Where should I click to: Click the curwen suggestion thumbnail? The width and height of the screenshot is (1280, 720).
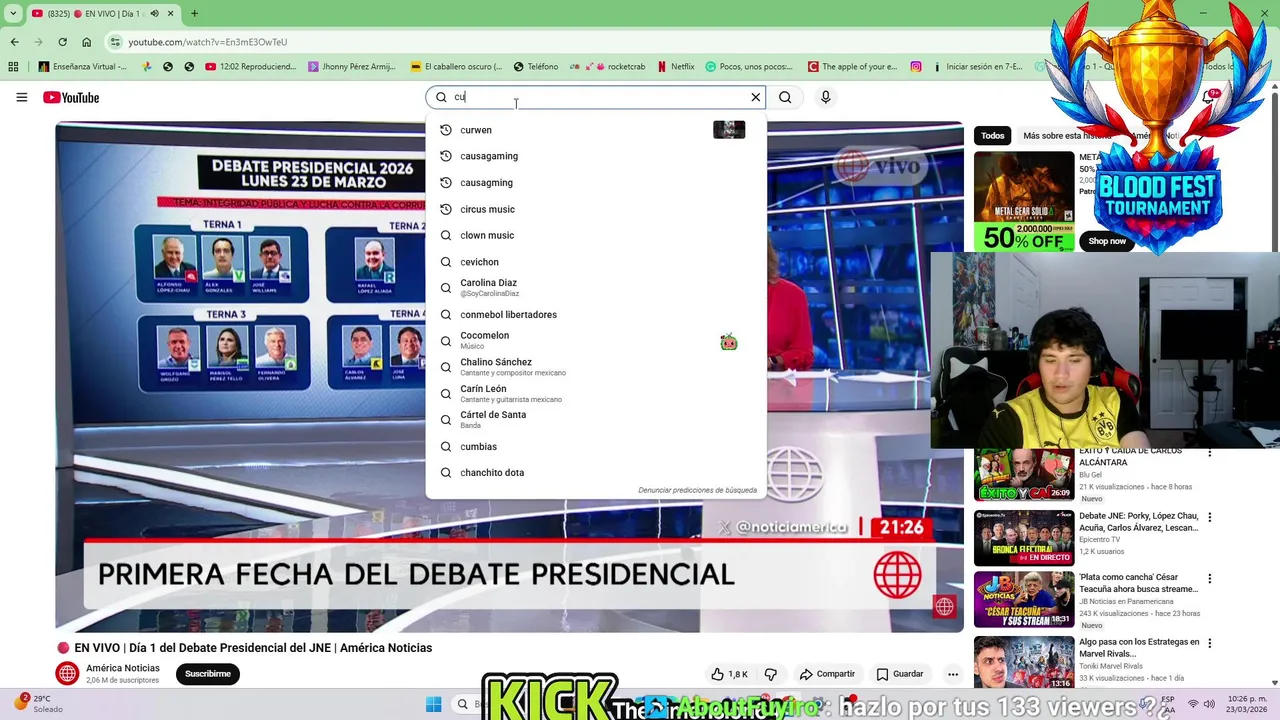coord(729,130)
